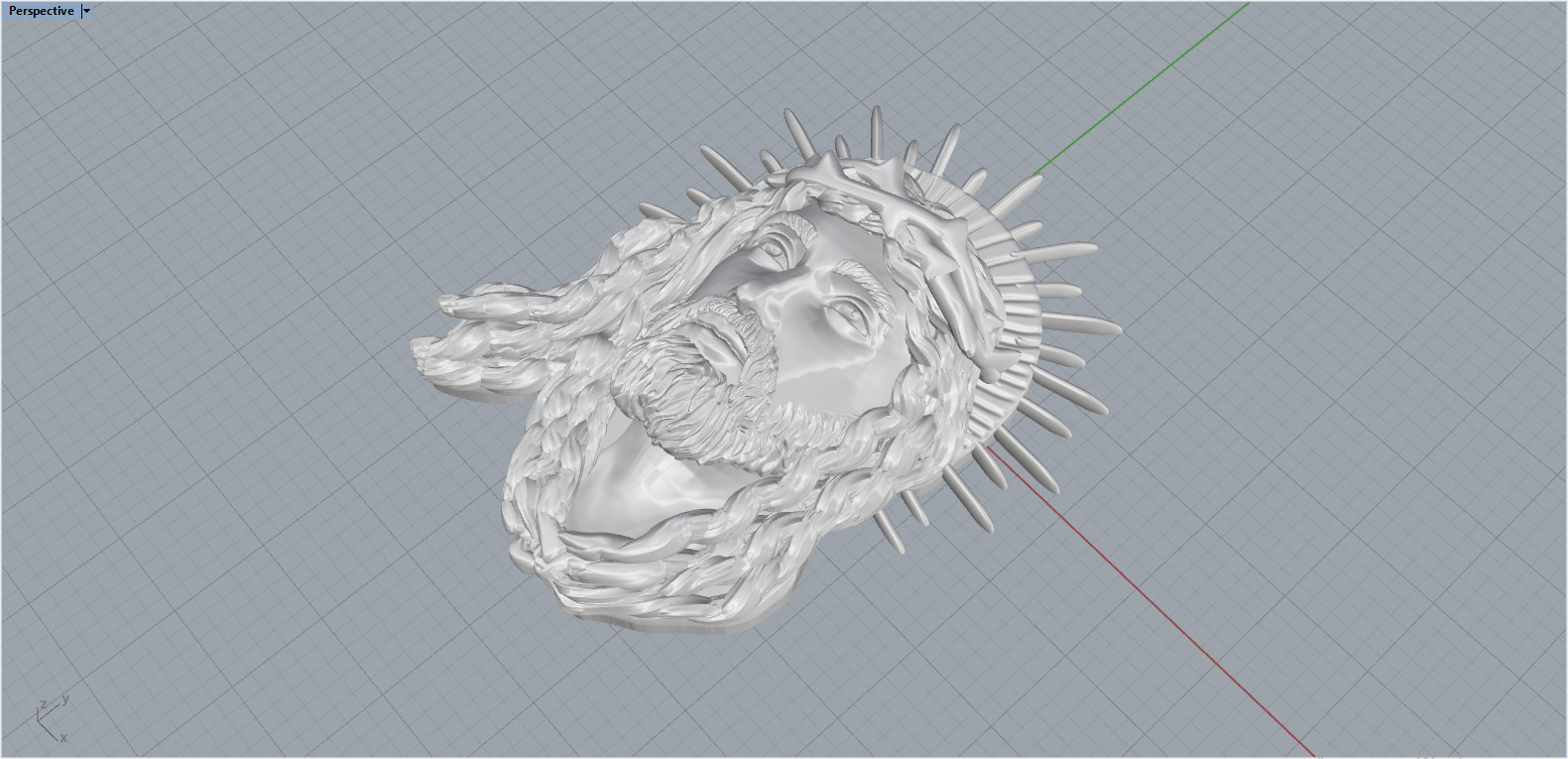Click the world axes icon in viewport corner
This screenshot has height=759, width=1568.
[52, 718]
